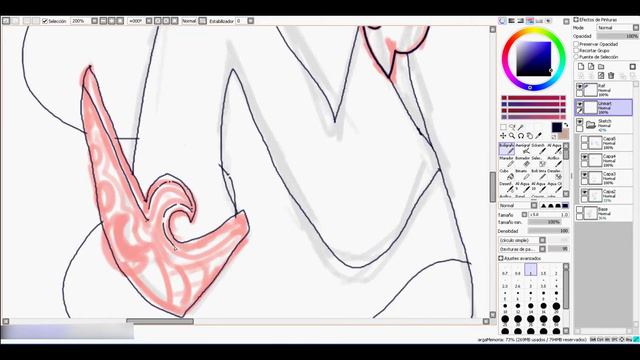The width and height of the screenshot is (640, 360).
Task: Show the Capa5 layer
Action: click(584, 140)
